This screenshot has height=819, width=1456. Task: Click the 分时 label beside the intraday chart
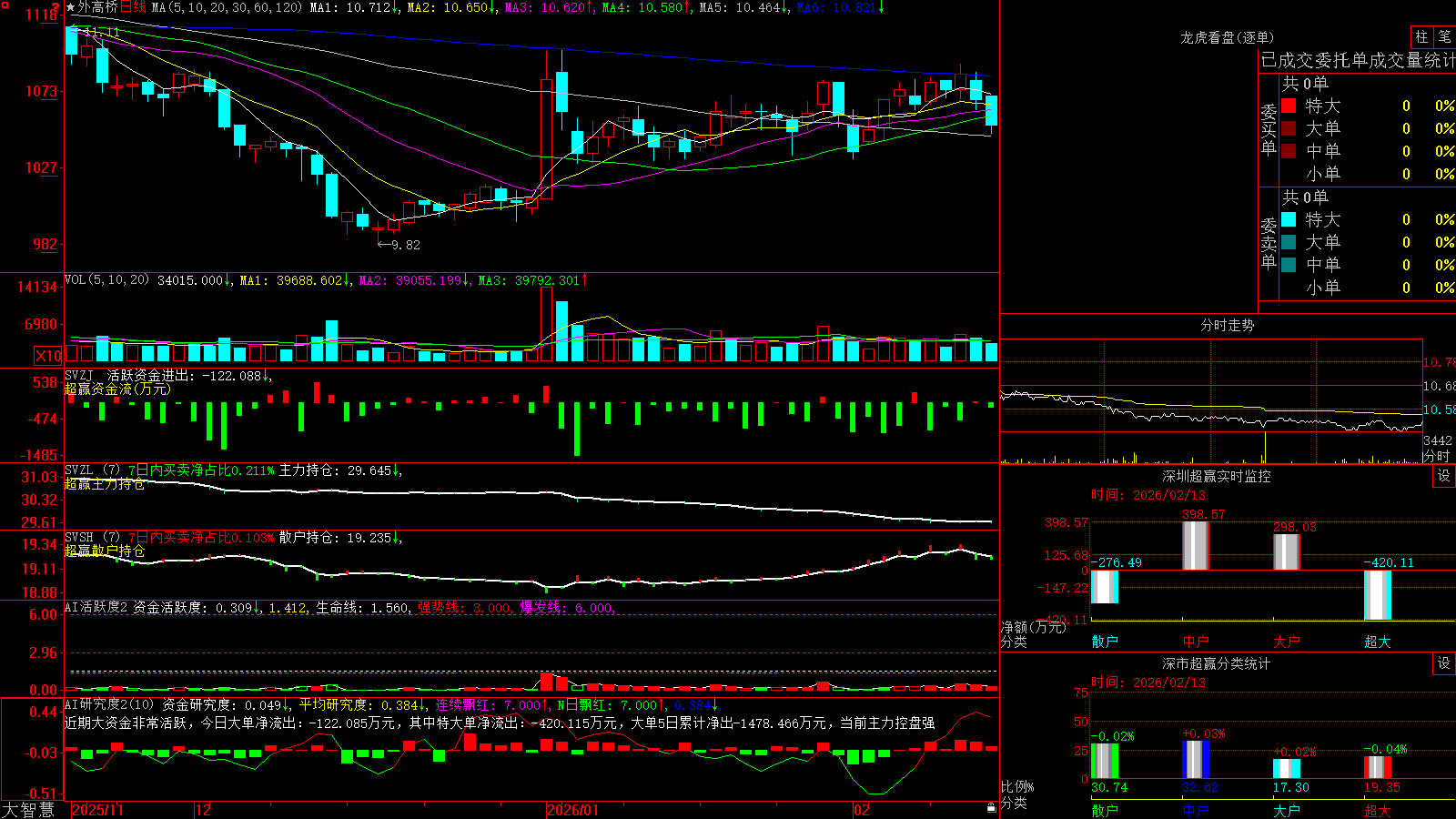1436,455
